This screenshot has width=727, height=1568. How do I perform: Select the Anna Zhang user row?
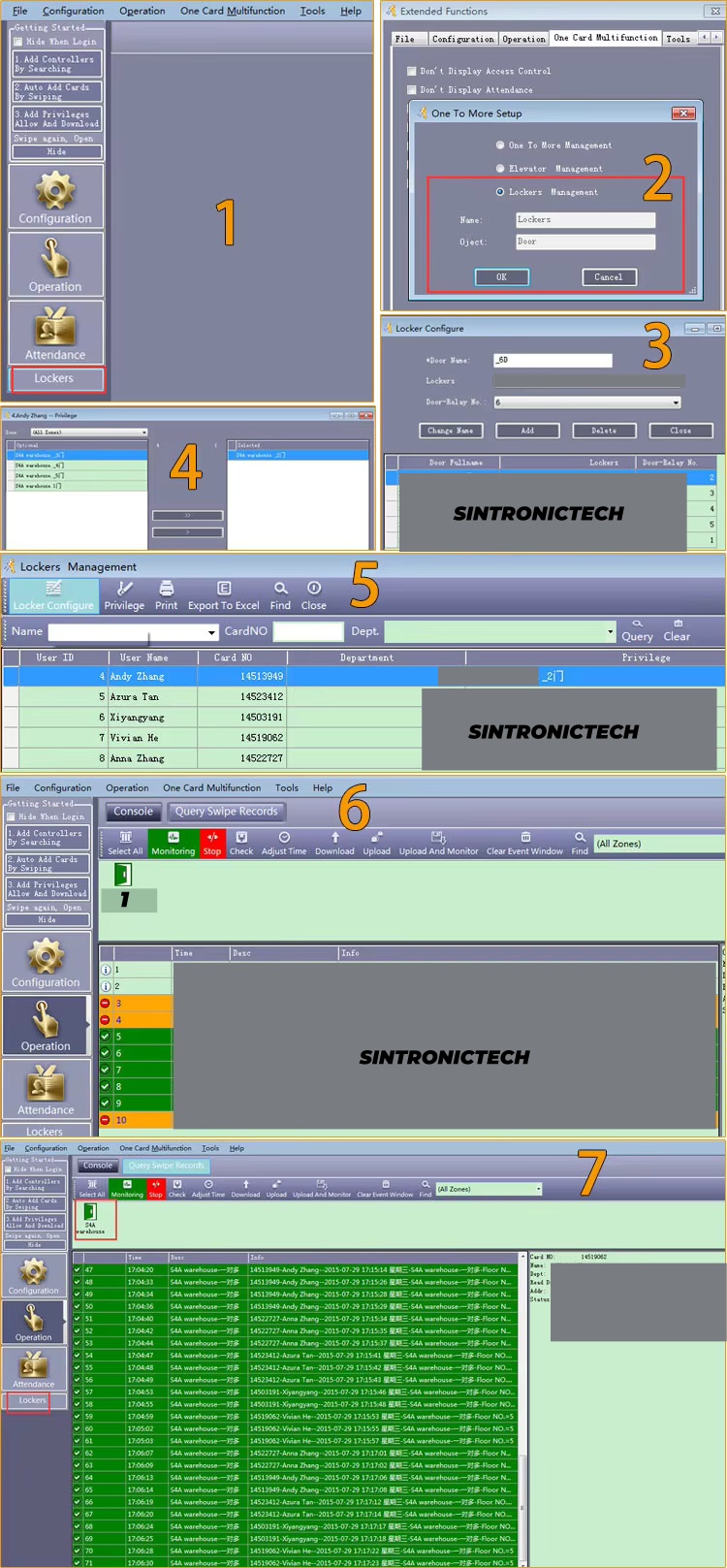(363, 758)
